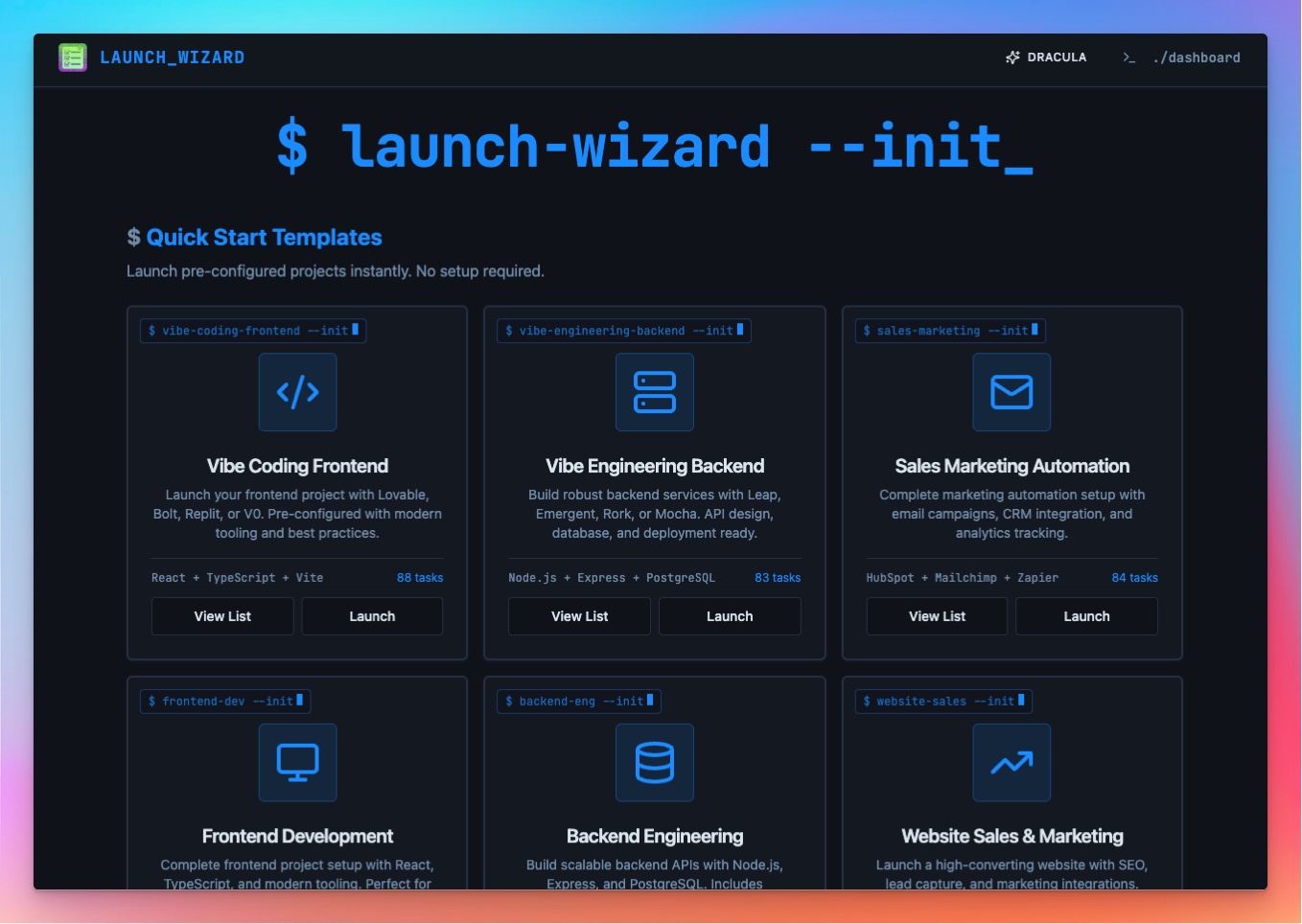Launch the Vibe Coding Frontend template
This screenshot has width=1302, height=924.
coord(372,616)
